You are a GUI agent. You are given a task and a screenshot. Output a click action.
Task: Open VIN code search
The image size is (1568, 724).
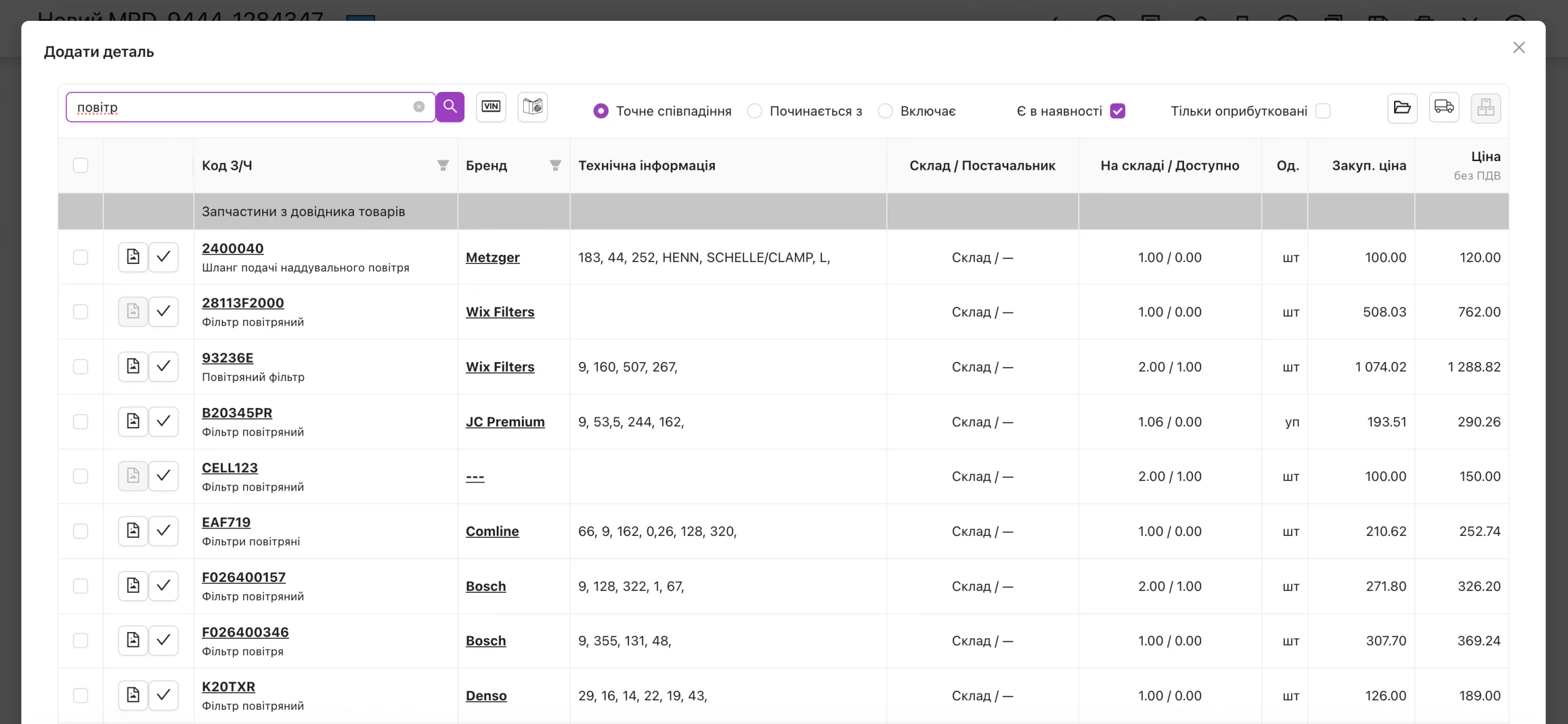491,107
